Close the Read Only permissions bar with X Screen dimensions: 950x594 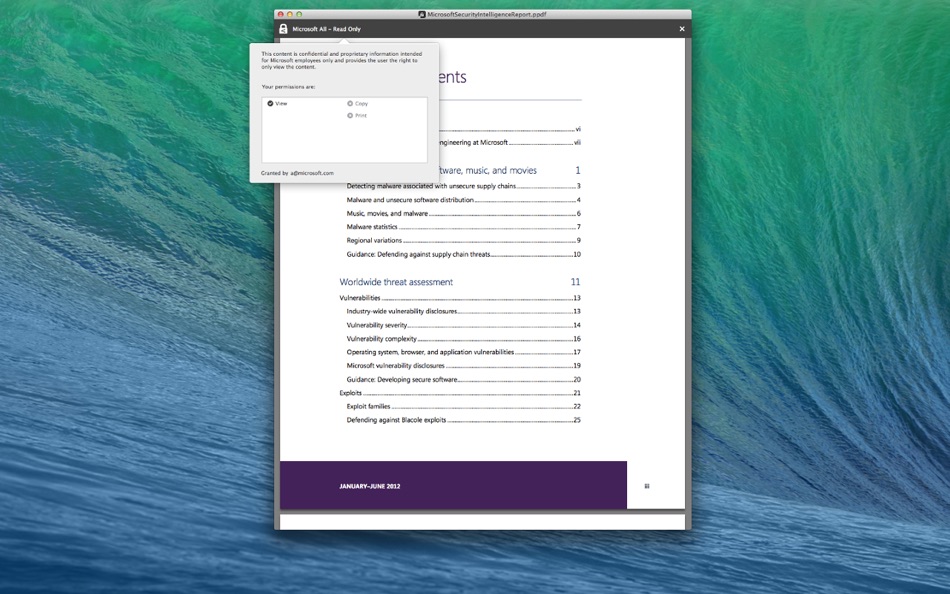coord(682,28)
